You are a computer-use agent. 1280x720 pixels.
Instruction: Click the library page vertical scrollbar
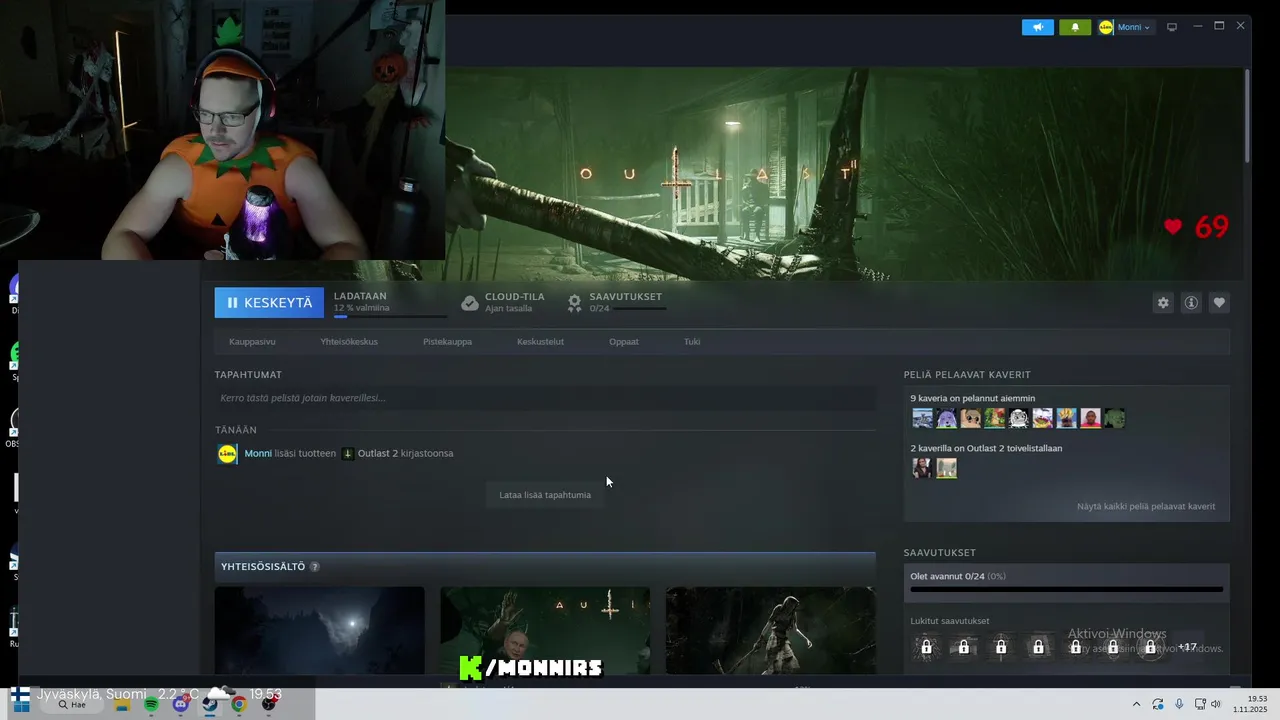(1247, 115)
